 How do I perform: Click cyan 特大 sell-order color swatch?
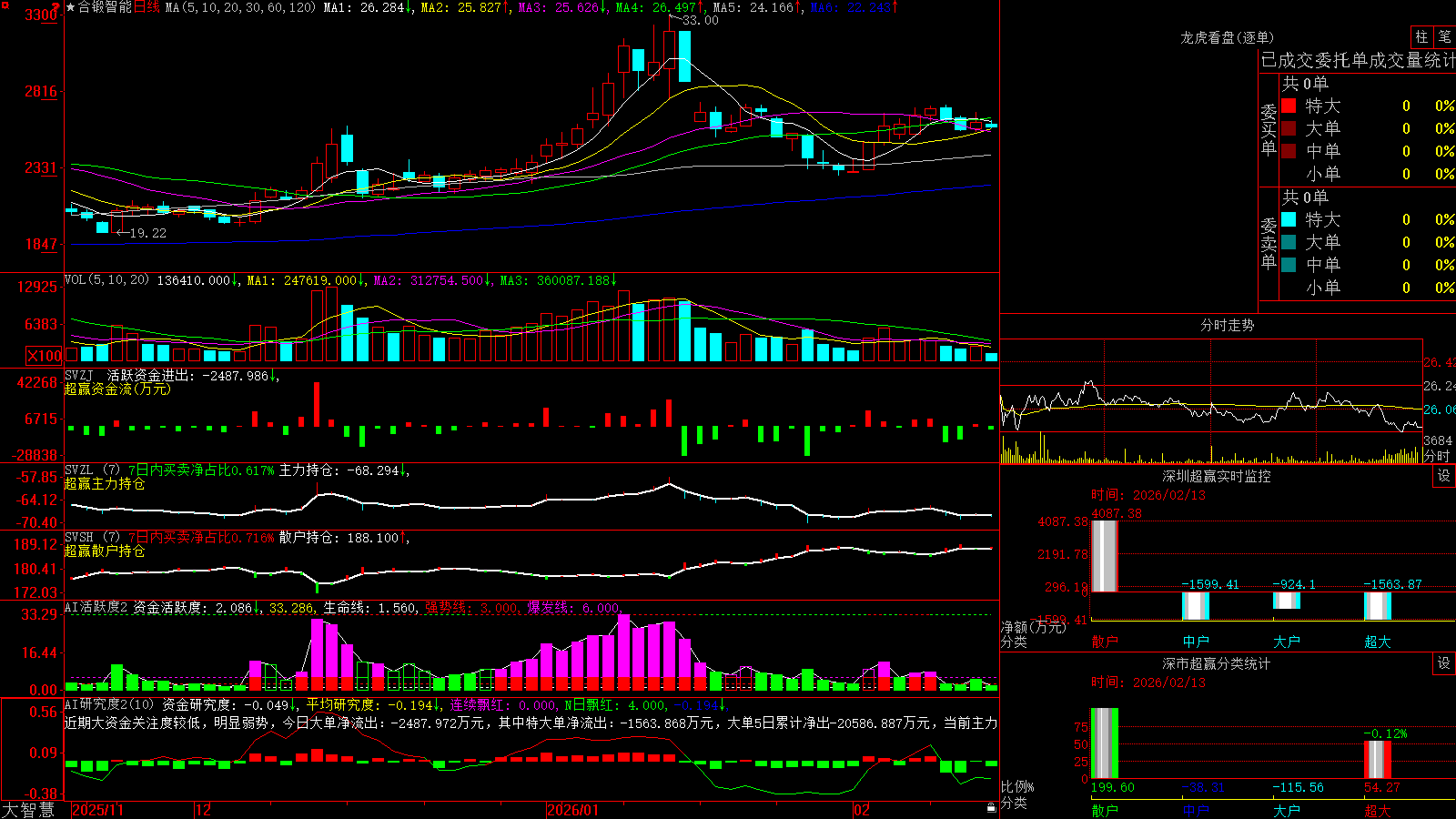coord(1289,219)
